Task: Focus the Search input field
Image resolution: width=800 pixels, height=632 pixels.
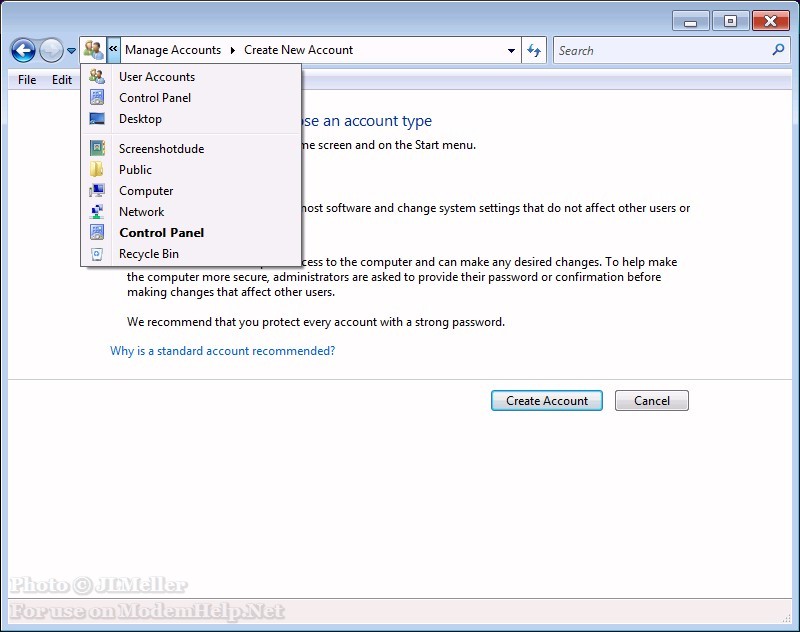Action: pyautogui.click(x=669, y=50)
